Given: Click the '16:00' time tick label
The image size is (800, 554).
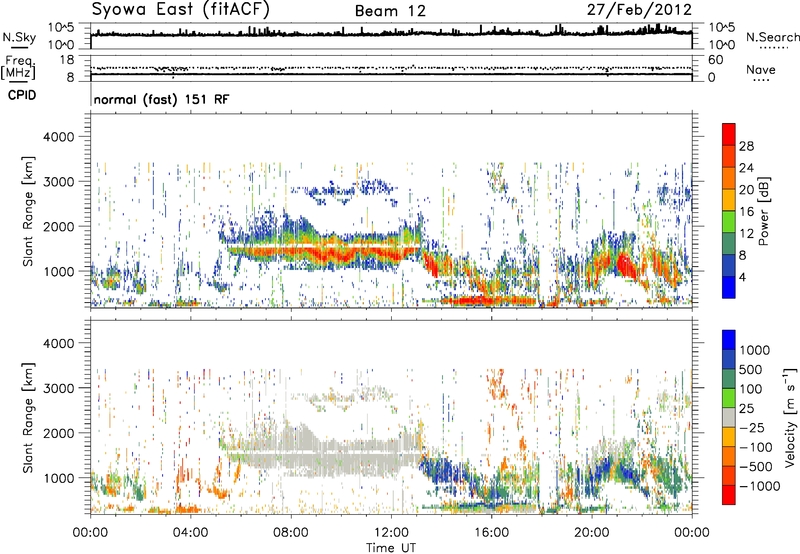Looking at the screenshot, I should (491, 533).
